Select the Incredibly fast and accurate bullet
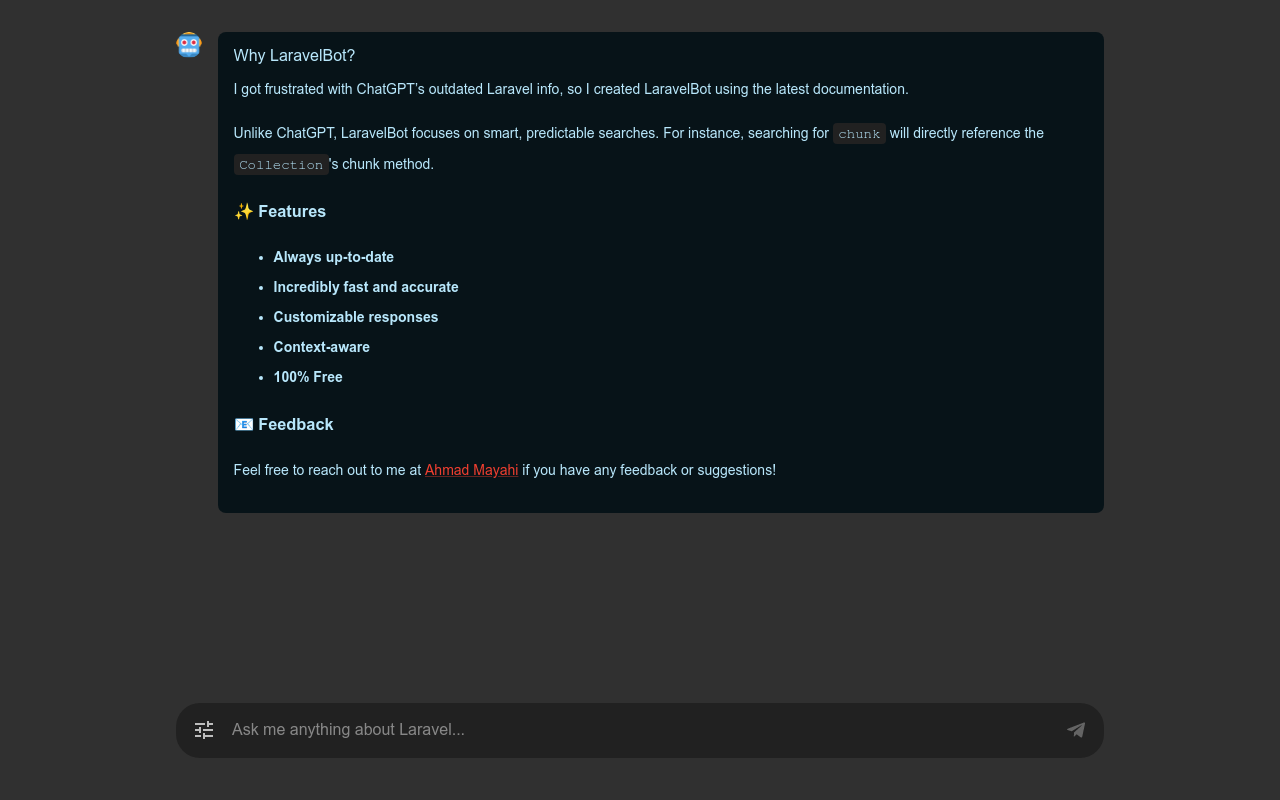This screenshot has width=1280, height=800. click(366, 287)
